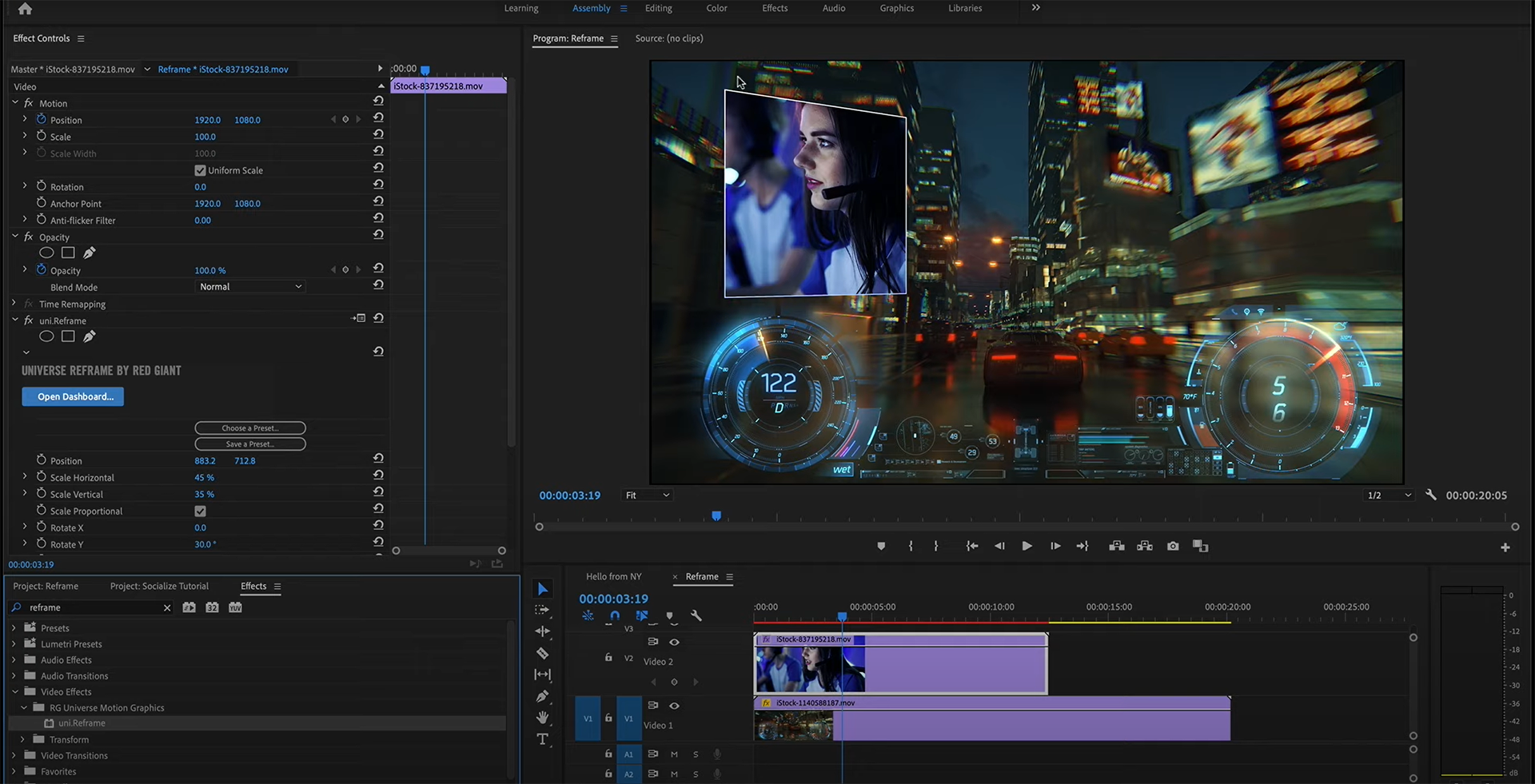Toggle Video 2 track eye visibility

(674, 642)
